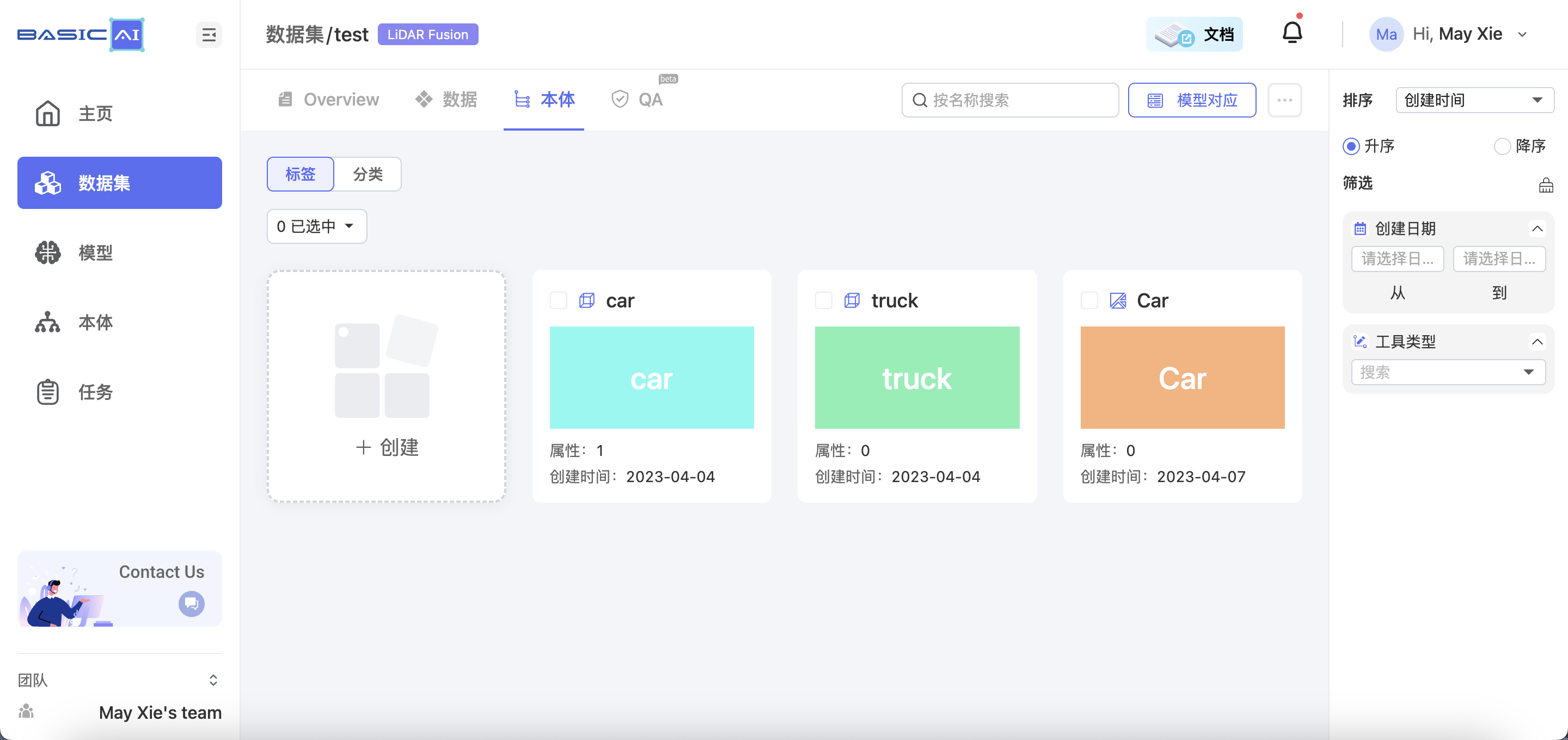Screen dimensions: 1568x740
Task: Focus the 按名称搜索 search field
Action: coord(1010,100)
